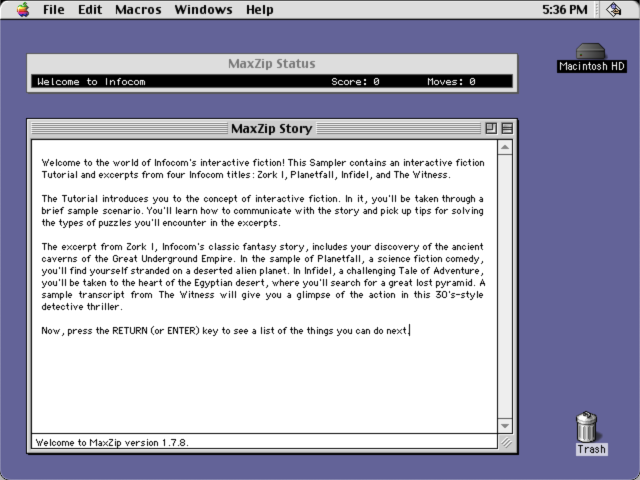Click the line starting 'The excerpt from Zork I'
This screenshot has width=640, height=480.
262,247
